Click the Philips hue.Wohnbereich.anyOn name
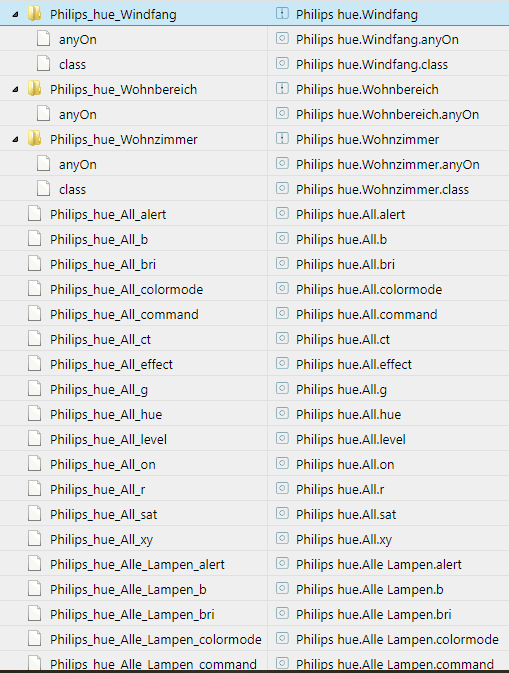 388,115
